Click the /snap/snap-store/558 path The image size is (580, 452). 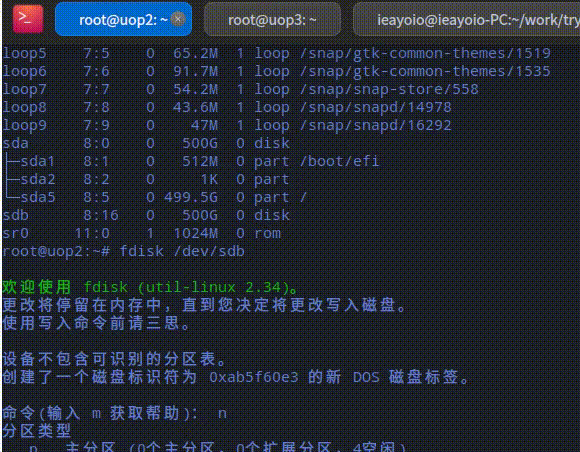coord(389,89)
